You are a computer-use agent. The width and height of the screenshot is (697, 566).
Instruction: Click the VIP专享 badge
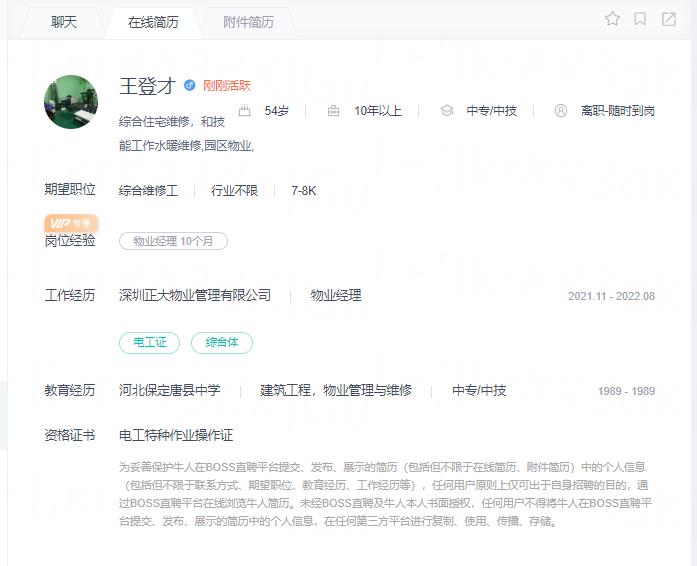71,223
